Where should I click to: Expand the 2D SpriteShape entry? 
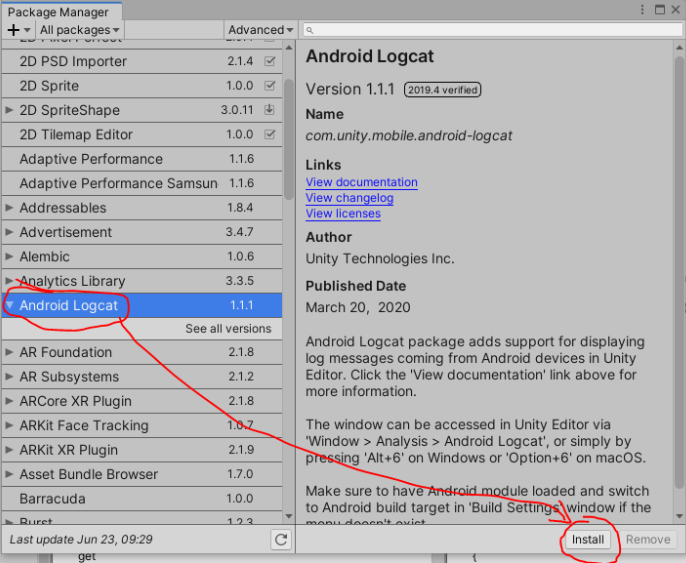[x=9, y=110]
